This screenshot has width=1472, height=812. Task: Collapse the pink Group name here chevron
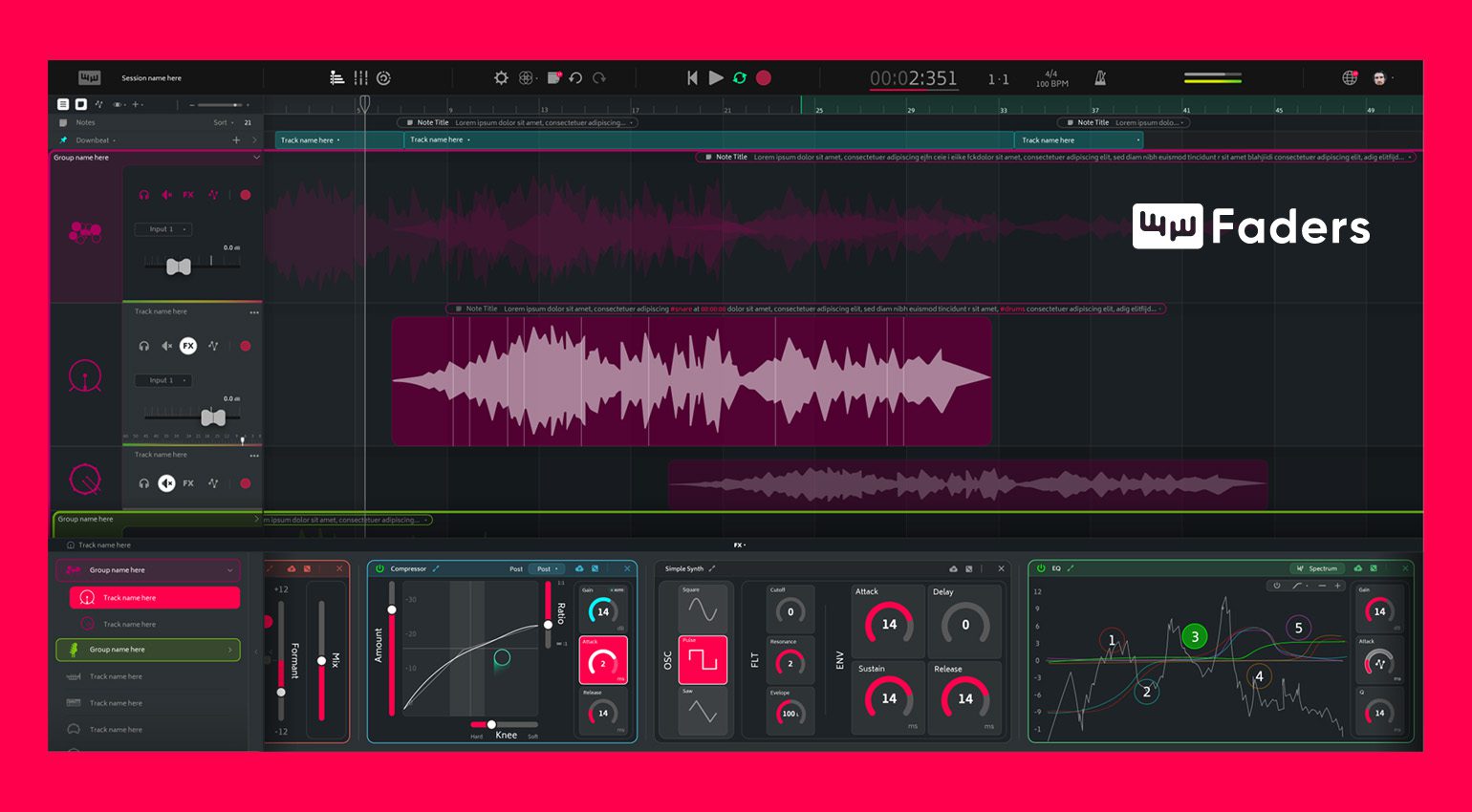point(256,158)
